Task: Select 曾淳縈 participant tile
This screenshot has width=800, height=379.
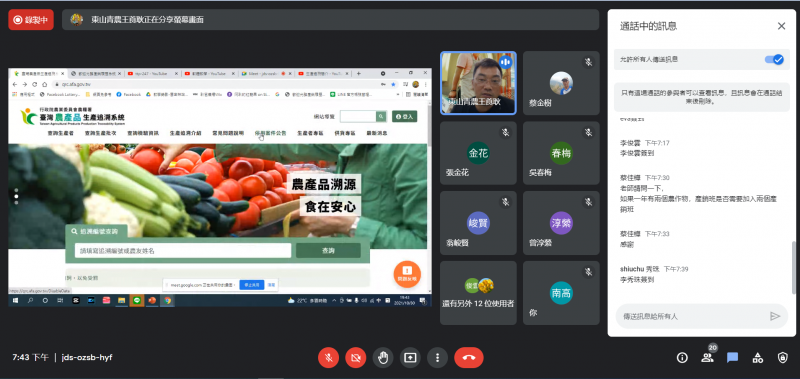Action: [561, 223]
